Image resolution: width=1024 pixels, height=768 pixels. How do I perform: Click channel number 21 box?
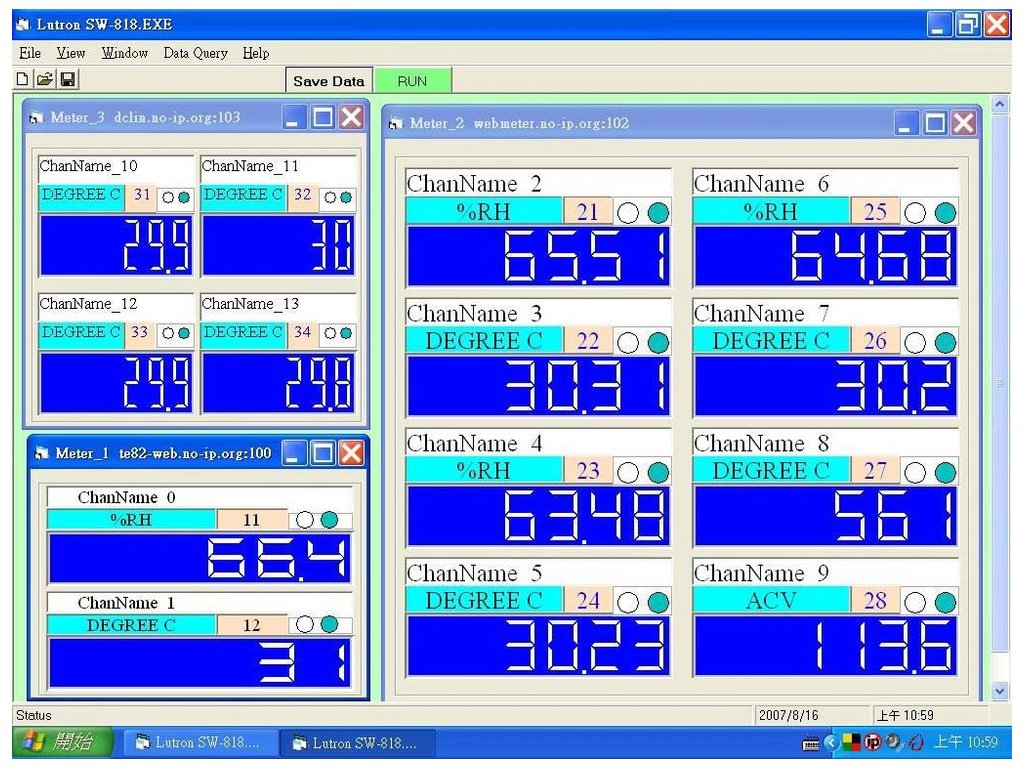click(587, 212)
